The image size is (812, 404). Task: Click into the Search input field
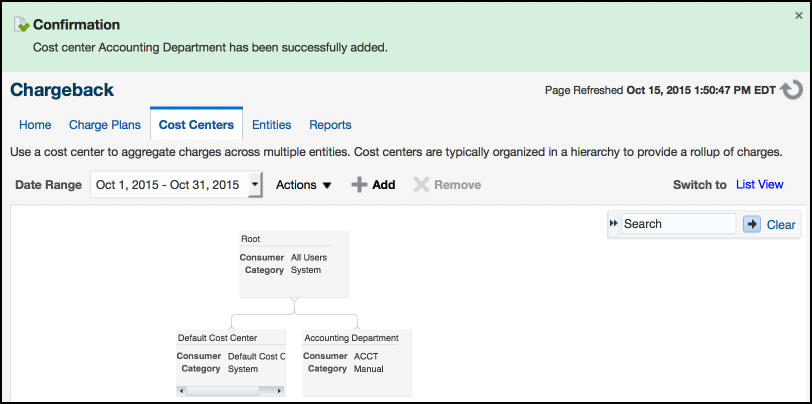pos(677,224)
